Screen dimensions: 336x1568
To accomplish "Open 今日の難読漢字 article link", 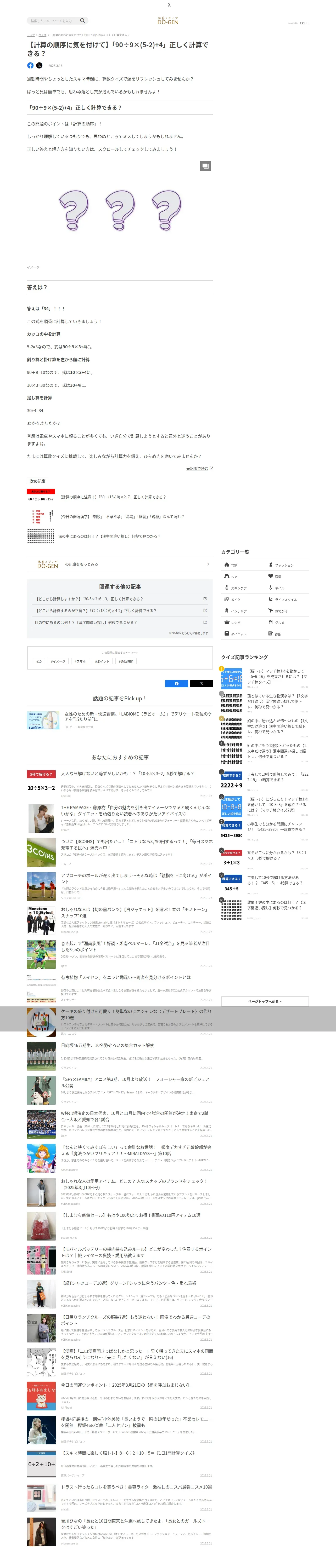I will click(x=122, y=516).
